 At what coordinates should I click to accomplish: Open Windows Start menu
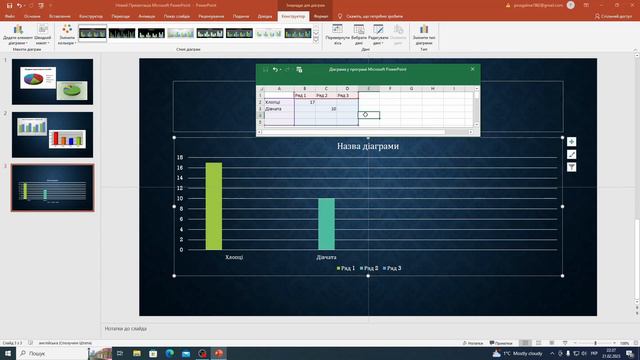pyautogui.click(x=8, y=353)
